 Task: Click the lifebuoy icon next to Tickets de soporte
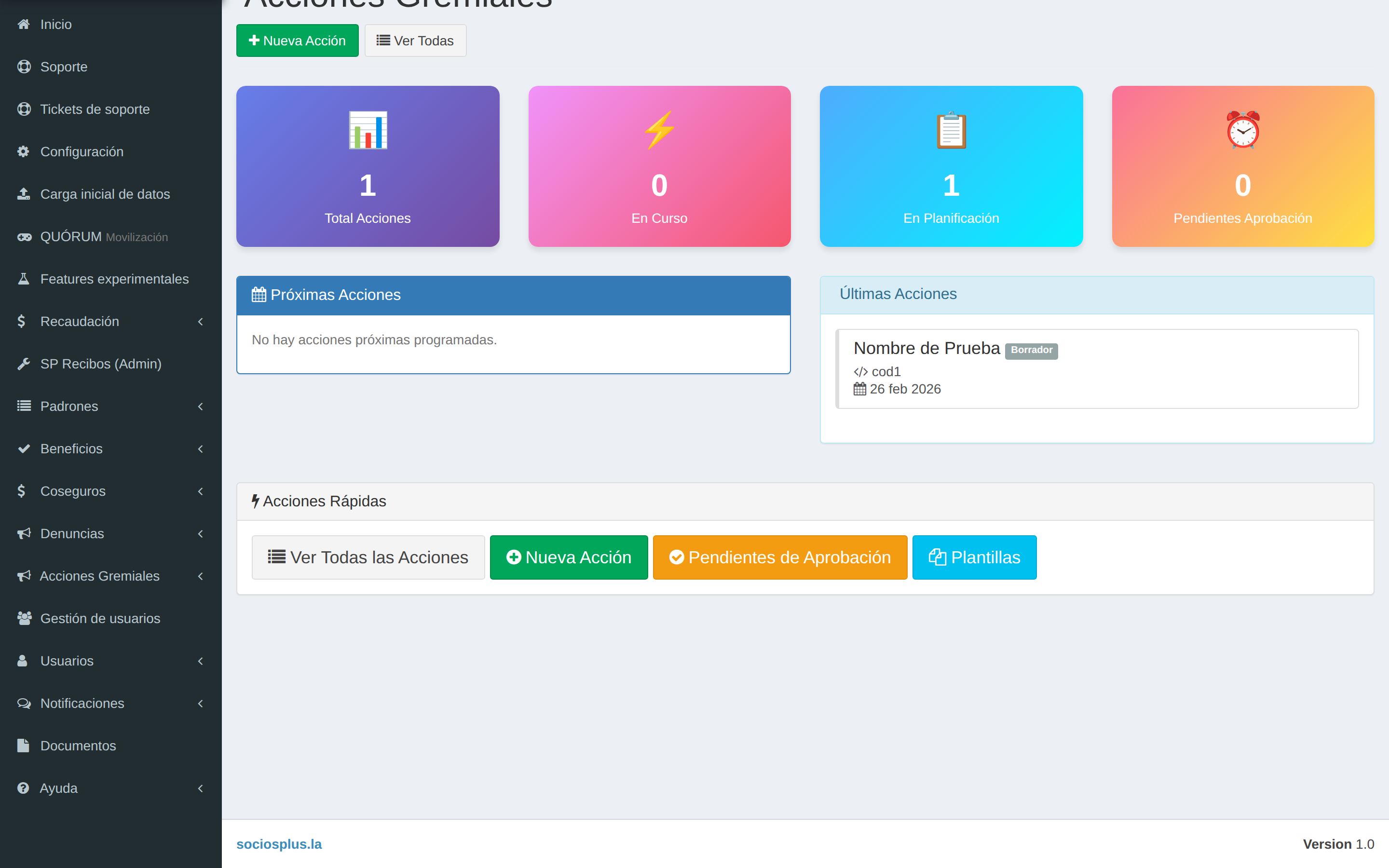(x=24, y=109)
